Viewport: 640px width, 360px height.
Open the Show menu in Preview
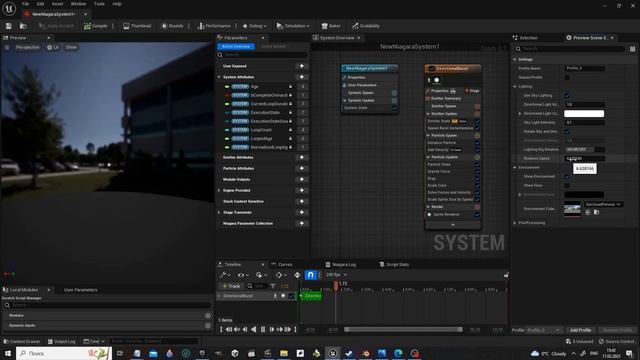pyautogui.click(x=71, y=47)
